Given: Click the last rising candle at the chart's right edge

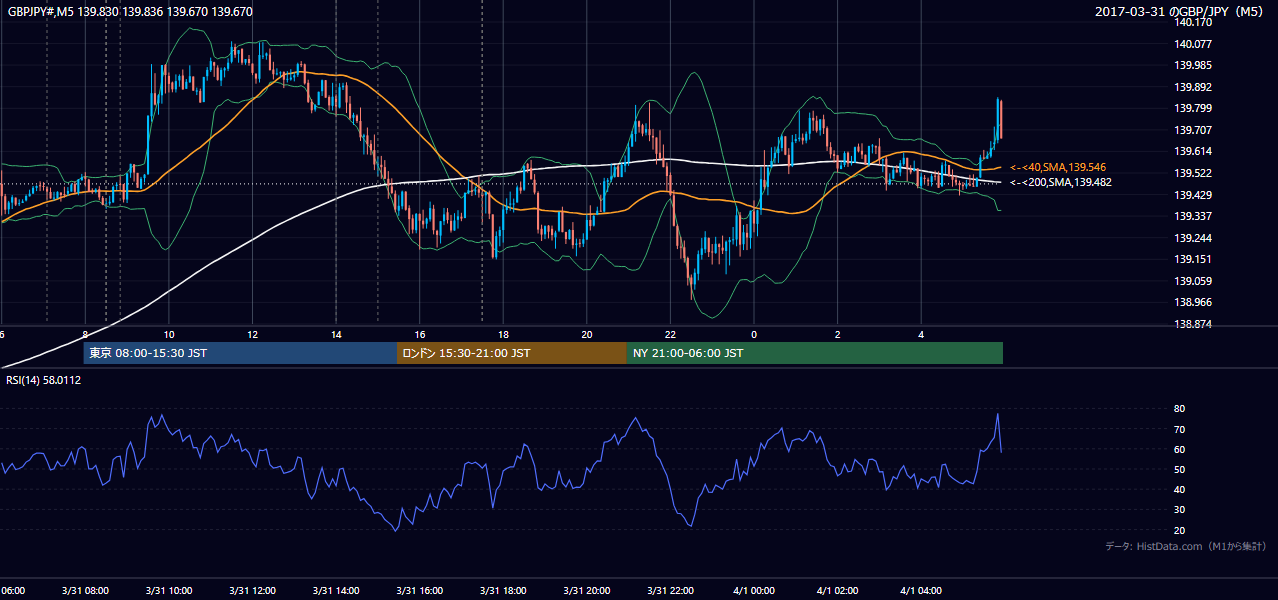Looking at the screenshot, I should click(x=997, y=118).
